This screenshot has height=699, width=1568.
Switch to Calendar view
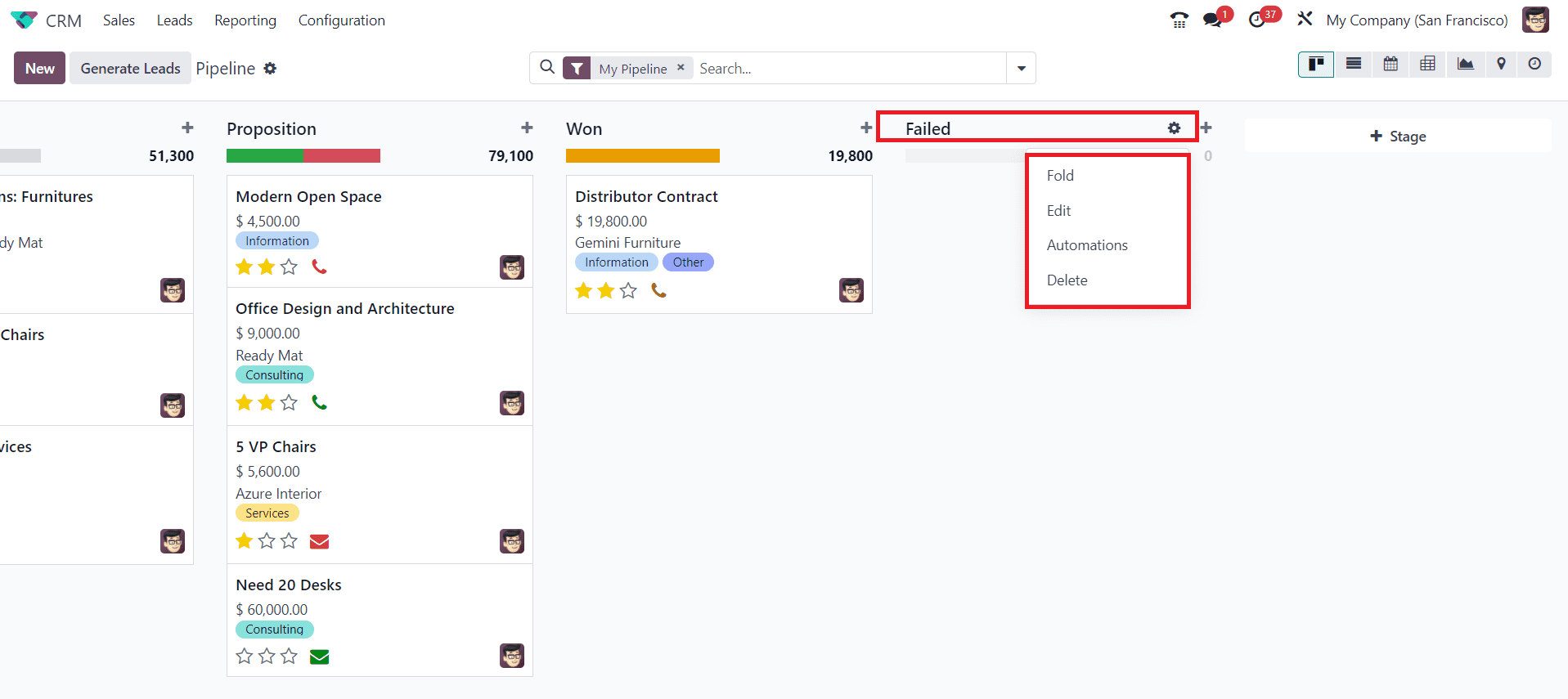[x=1391, y=64]
